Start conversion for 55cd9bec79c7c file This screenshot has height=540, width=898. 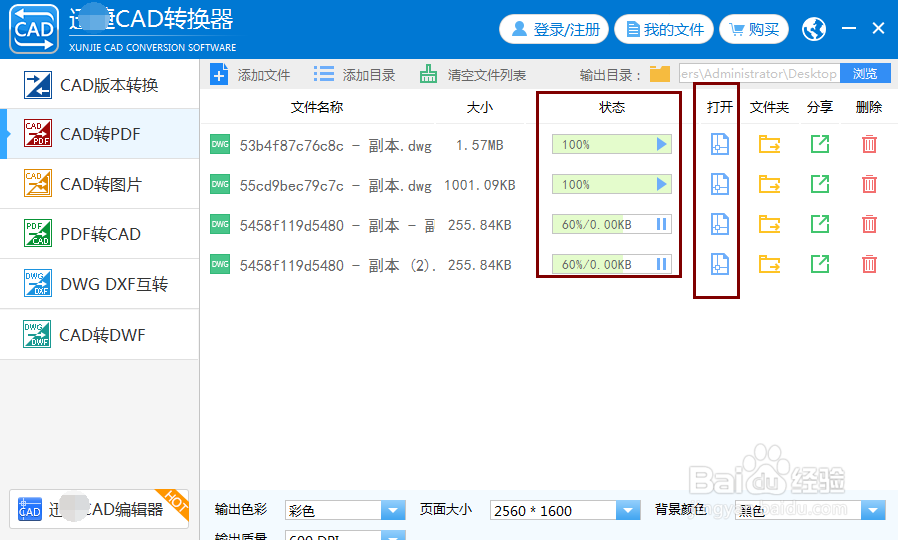click(661, 184)
